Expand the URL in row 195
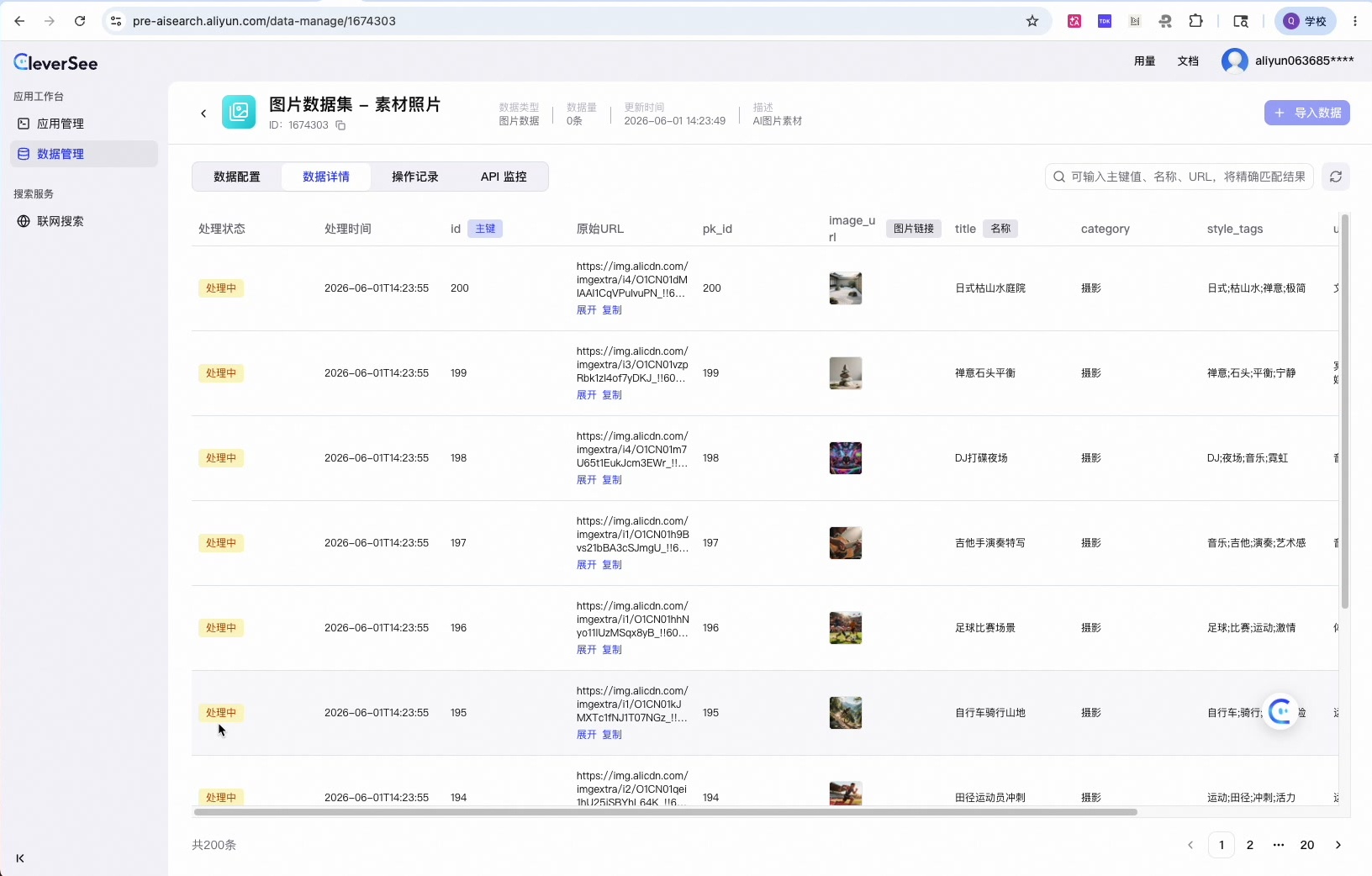 pyautogui.click(x=586, y=735)
